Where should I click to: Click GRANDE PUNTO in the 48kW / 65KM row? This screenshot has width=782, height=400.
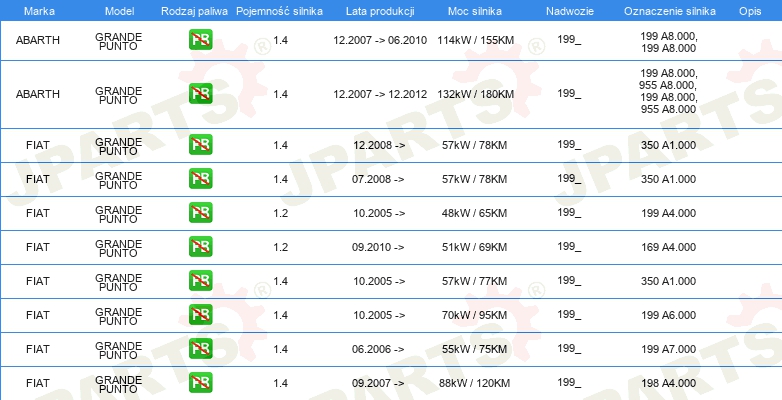(119, 214)
